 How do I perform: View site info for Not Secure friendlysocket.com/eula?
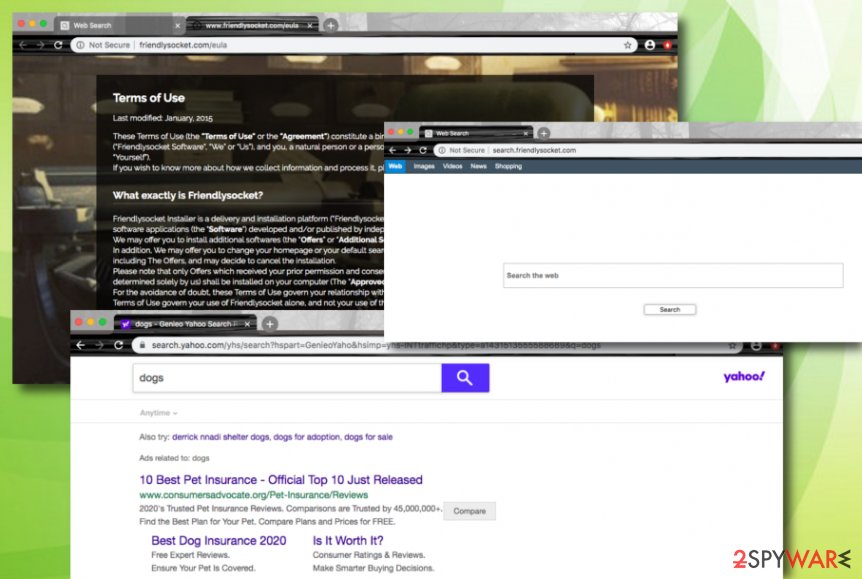(80, 45)
